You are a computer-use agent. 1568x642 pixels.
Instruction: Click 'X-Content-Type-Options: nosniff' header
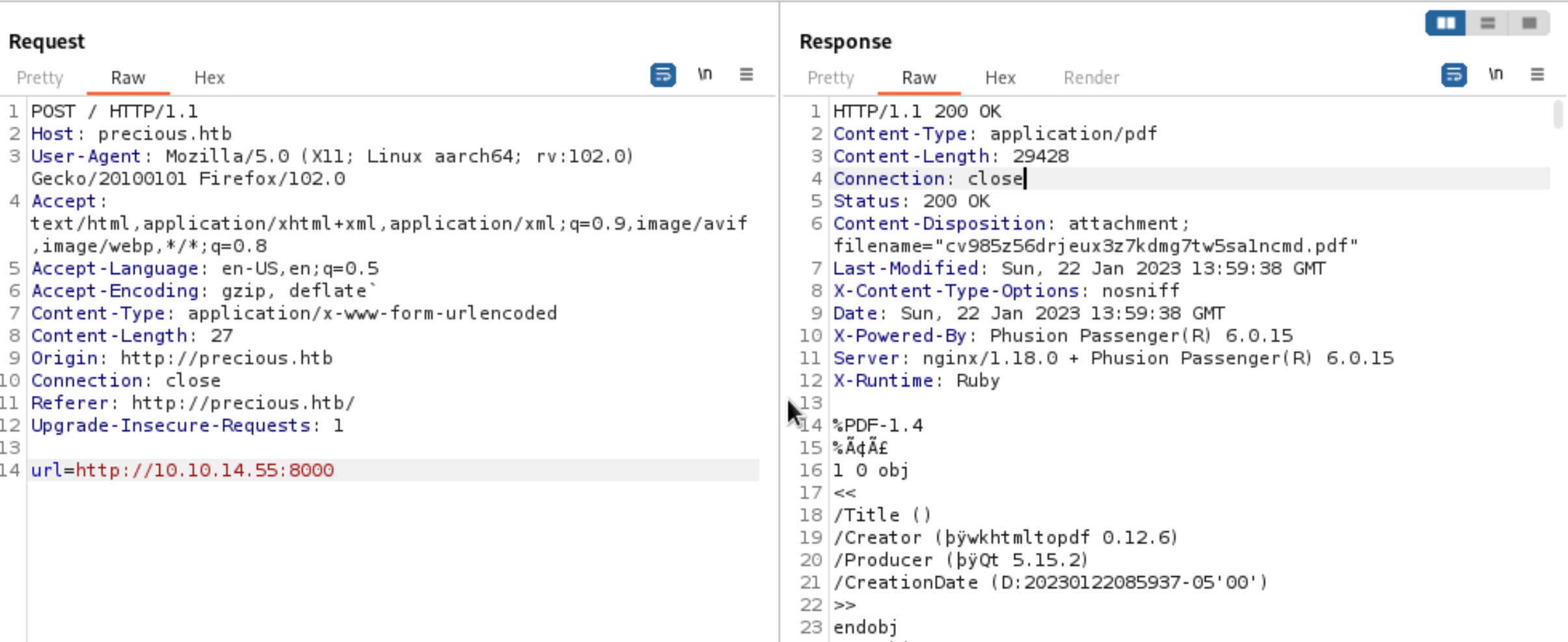1007,291
